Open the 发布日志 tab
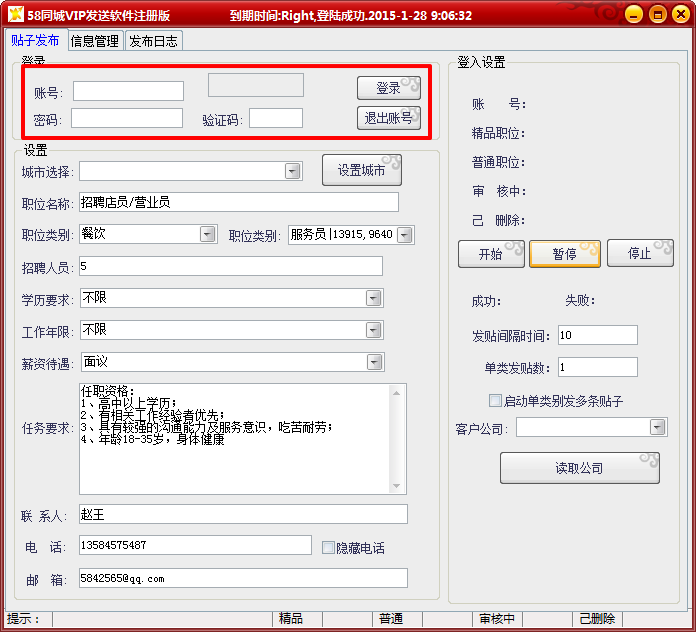Viewport: 696px width, 632px height. click(x=154, y=41)
